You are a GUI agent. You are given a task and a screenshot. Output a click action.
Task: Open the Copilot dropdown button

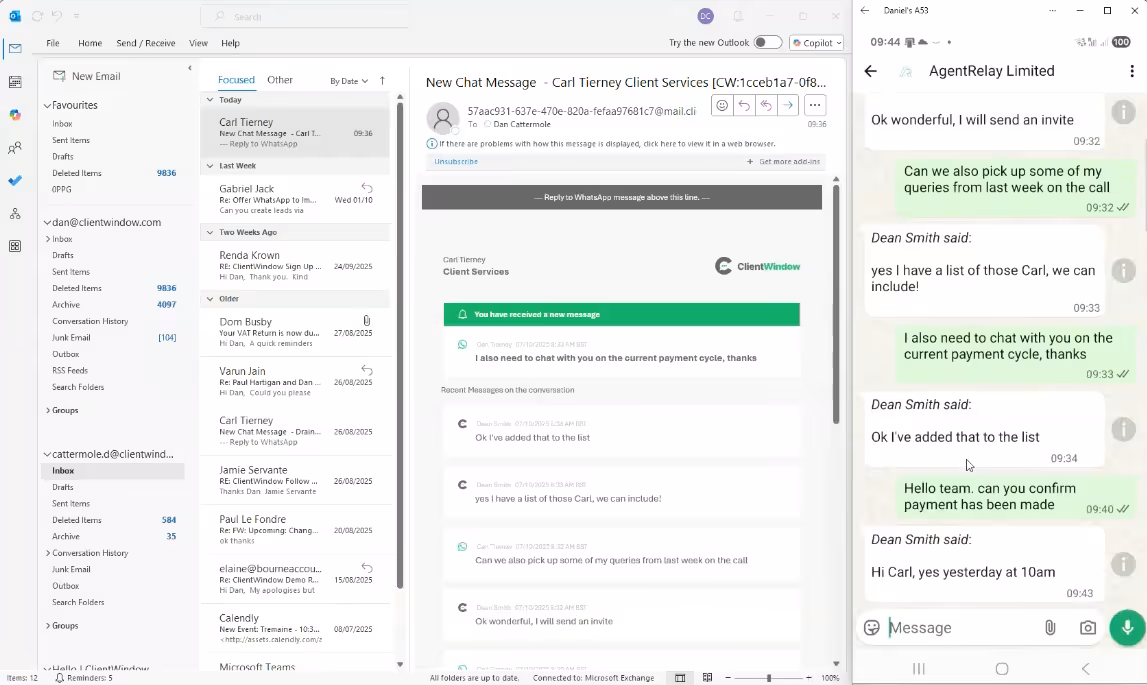point(816,43)
